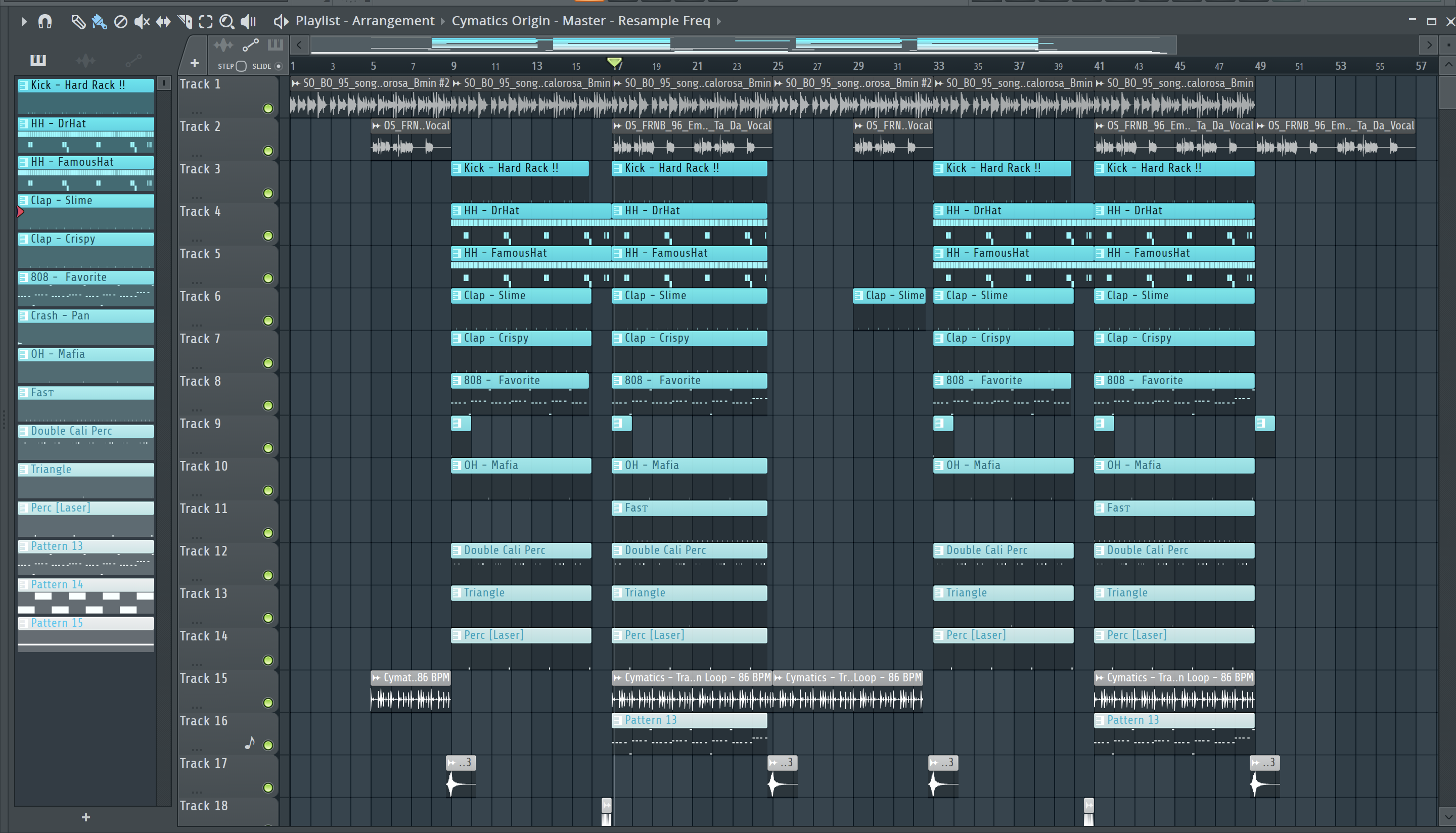Mute Track 9 with its green LED
The width and height of the screenshot is (1456, 833).
[268, 448]
